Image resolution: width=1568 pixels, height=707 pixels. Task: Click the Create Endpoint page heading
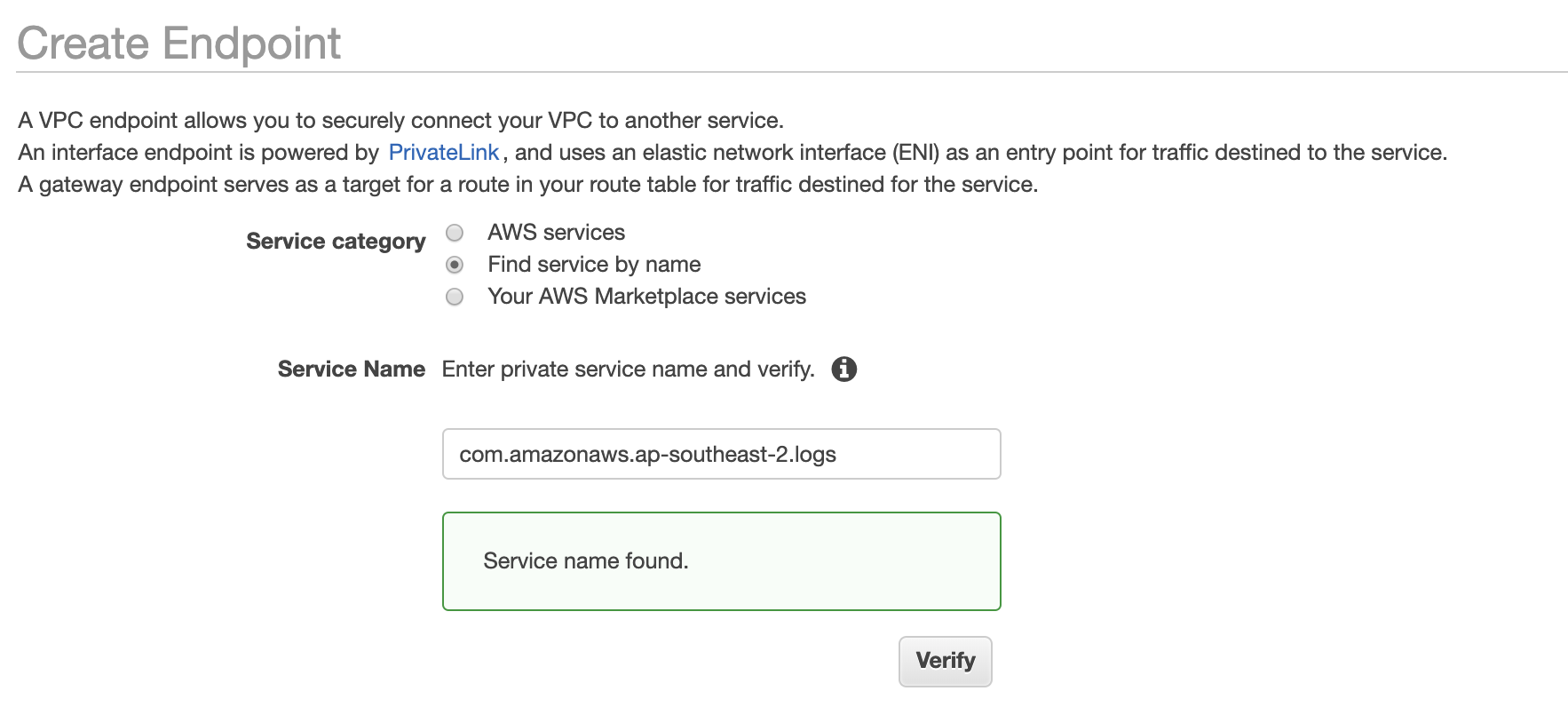pyautogui.click(x=179, y=44)
